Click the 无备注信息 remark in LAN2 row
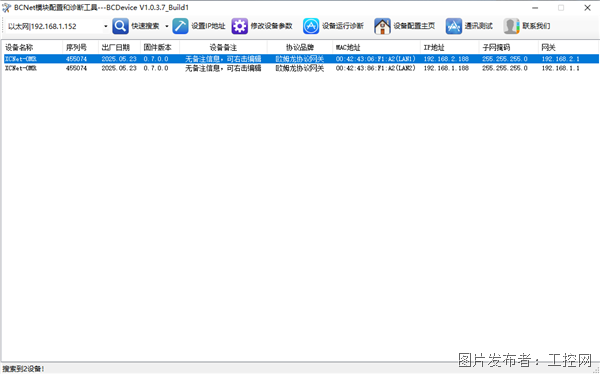Image resolution: width=600 pixels, height=374 pixels. [x=223, y=68]
